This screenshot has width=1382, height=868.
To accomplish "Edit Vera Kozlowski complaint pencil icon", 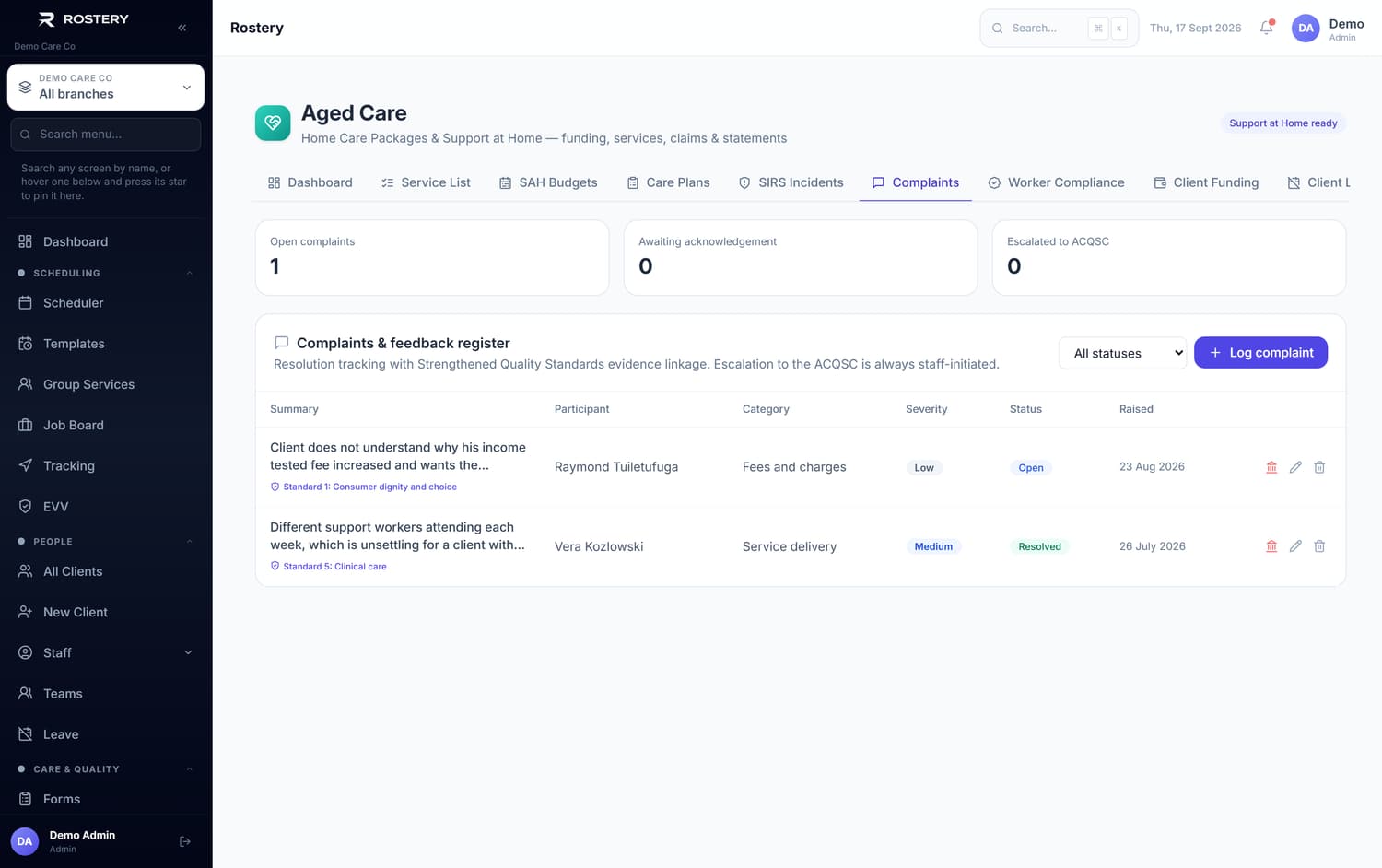I will click(1295, 546).
